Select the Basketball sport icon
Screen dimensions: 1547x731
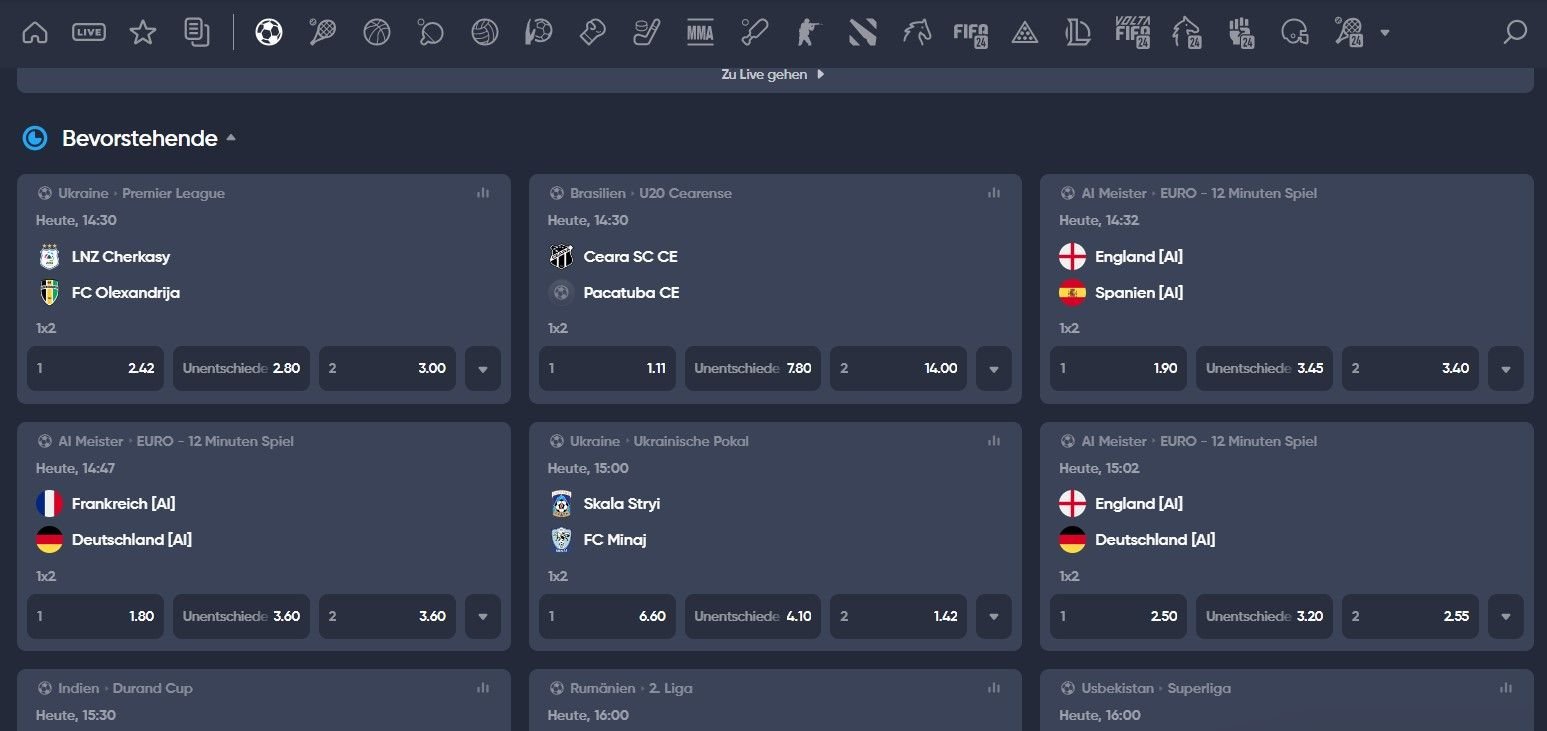(377, 33)
